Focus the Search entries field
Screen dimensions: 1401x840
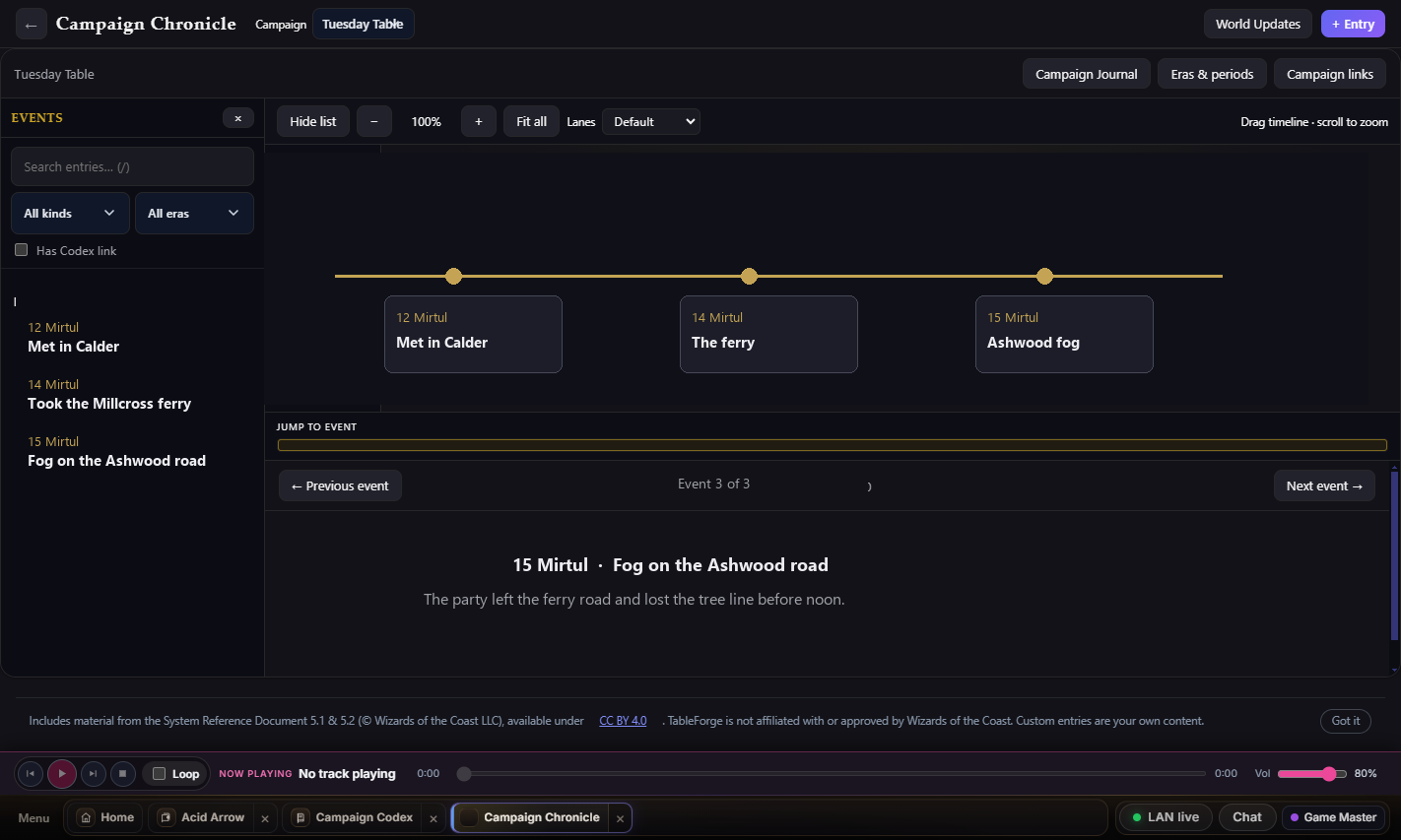tap(132, 166)
